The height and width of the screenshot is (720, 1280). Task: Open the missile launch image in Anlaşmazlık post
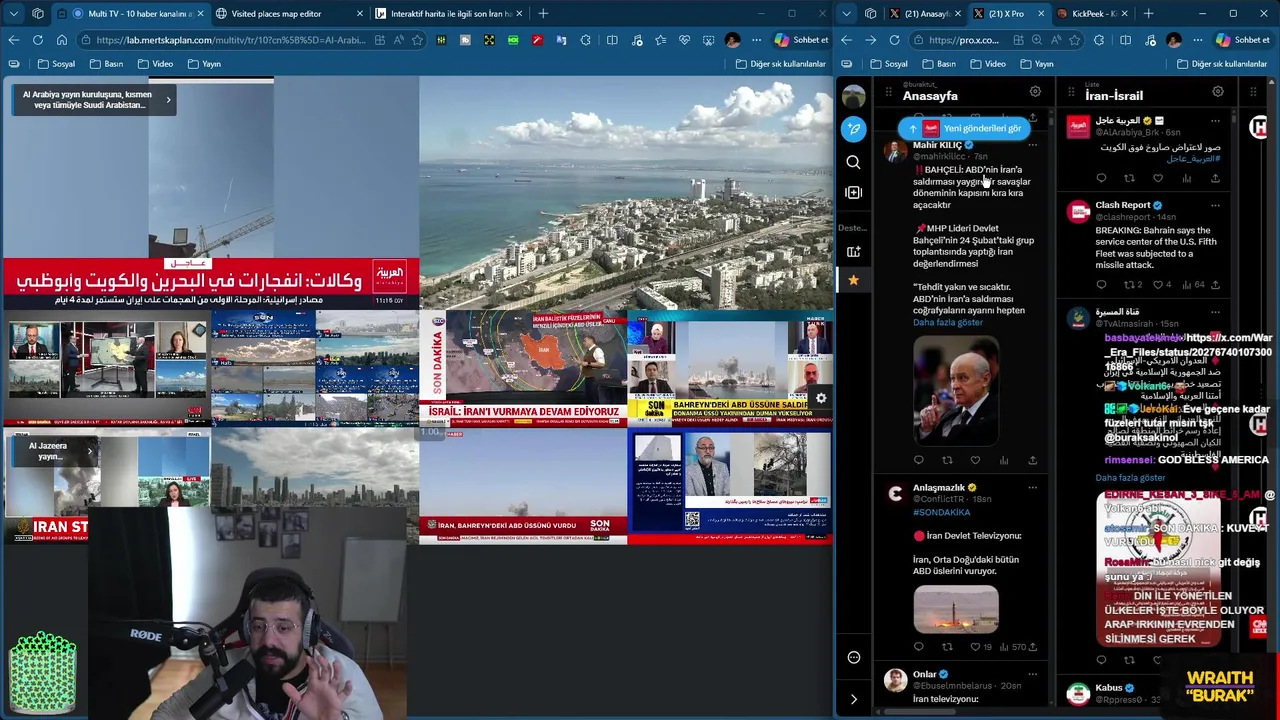tap(955, 610)
